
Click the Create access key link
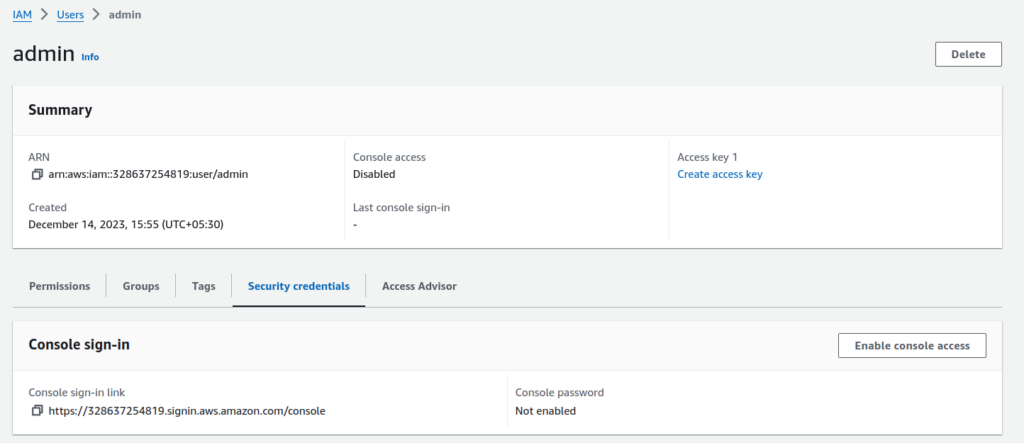(719, 174)
